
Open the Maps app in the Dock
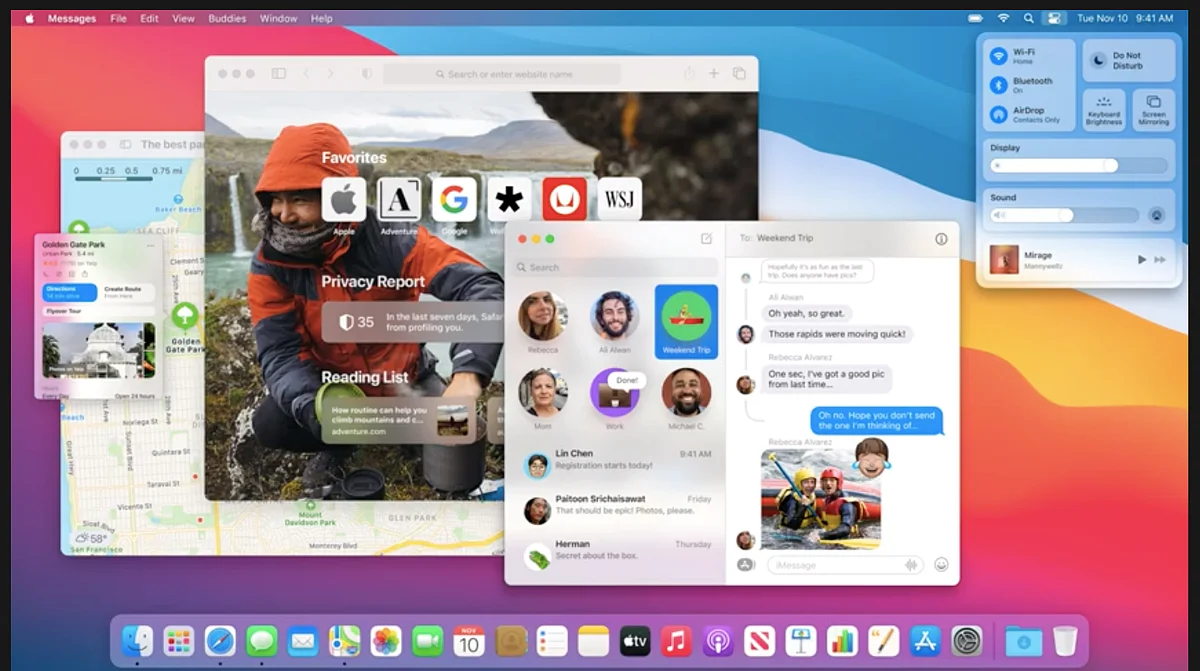[345, 641]
